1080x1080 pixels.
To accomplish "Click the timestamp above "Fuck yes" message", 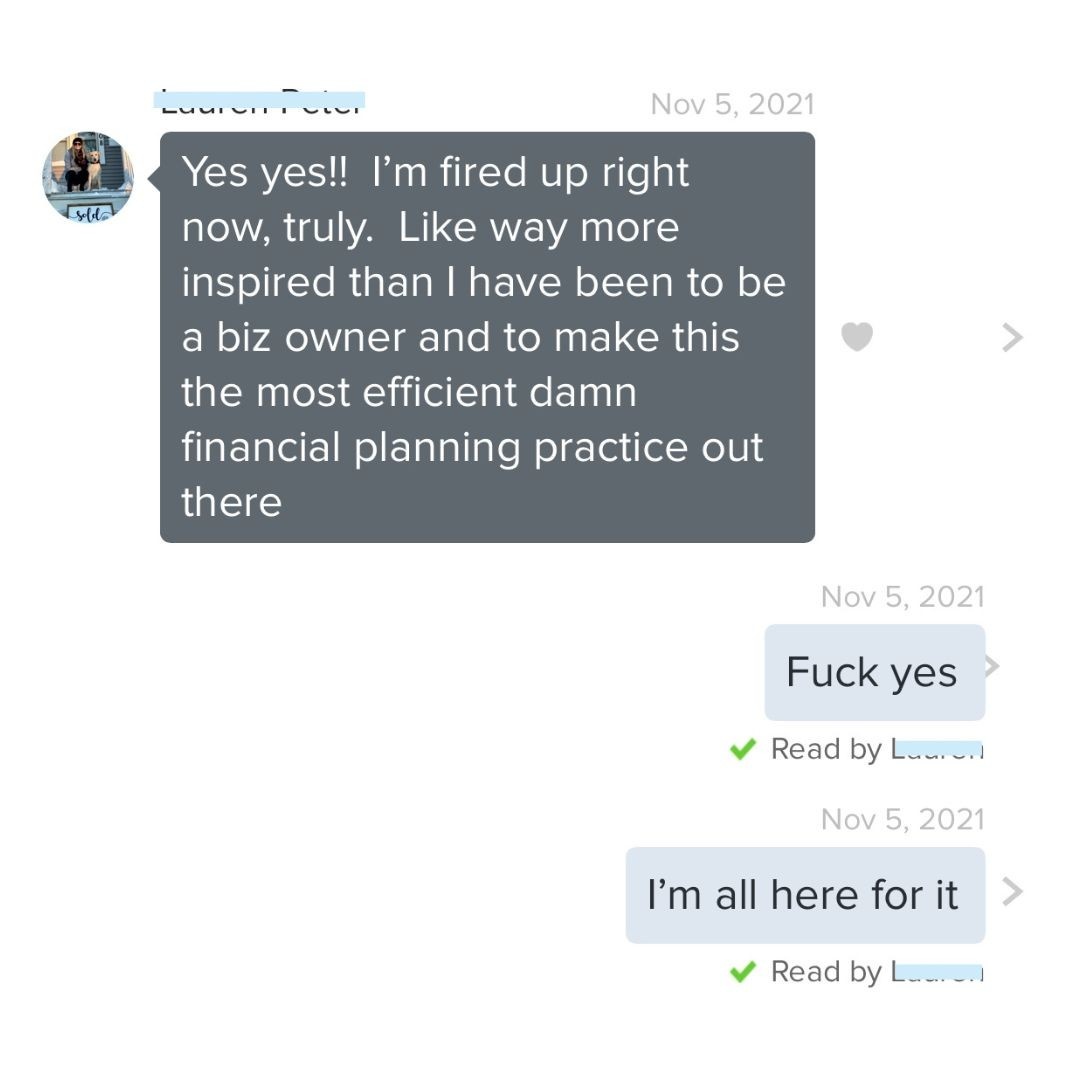I will [902, 596].
